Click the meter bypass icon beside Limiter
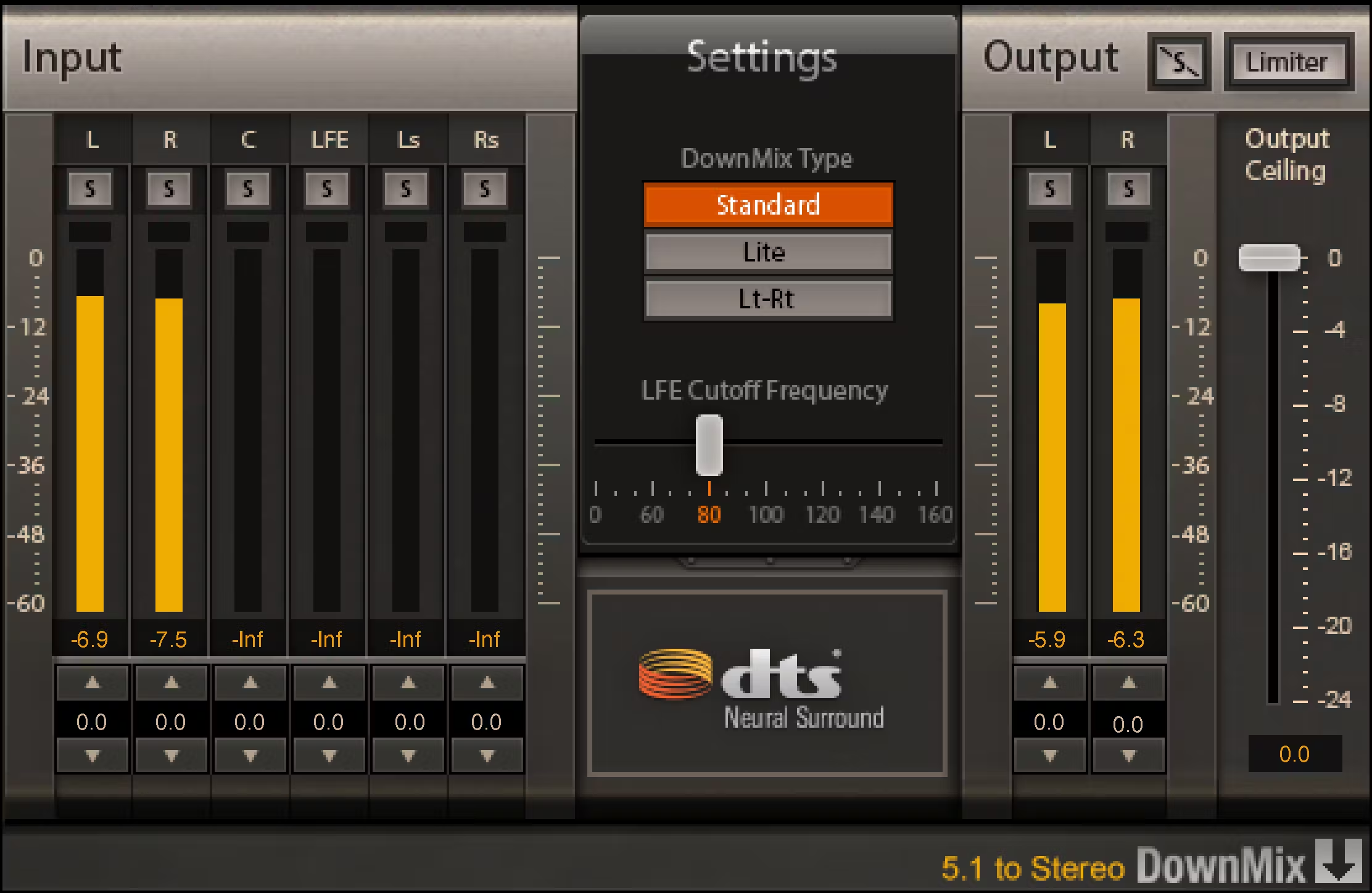This screenshot has height=893, width=1372. 1178,62
